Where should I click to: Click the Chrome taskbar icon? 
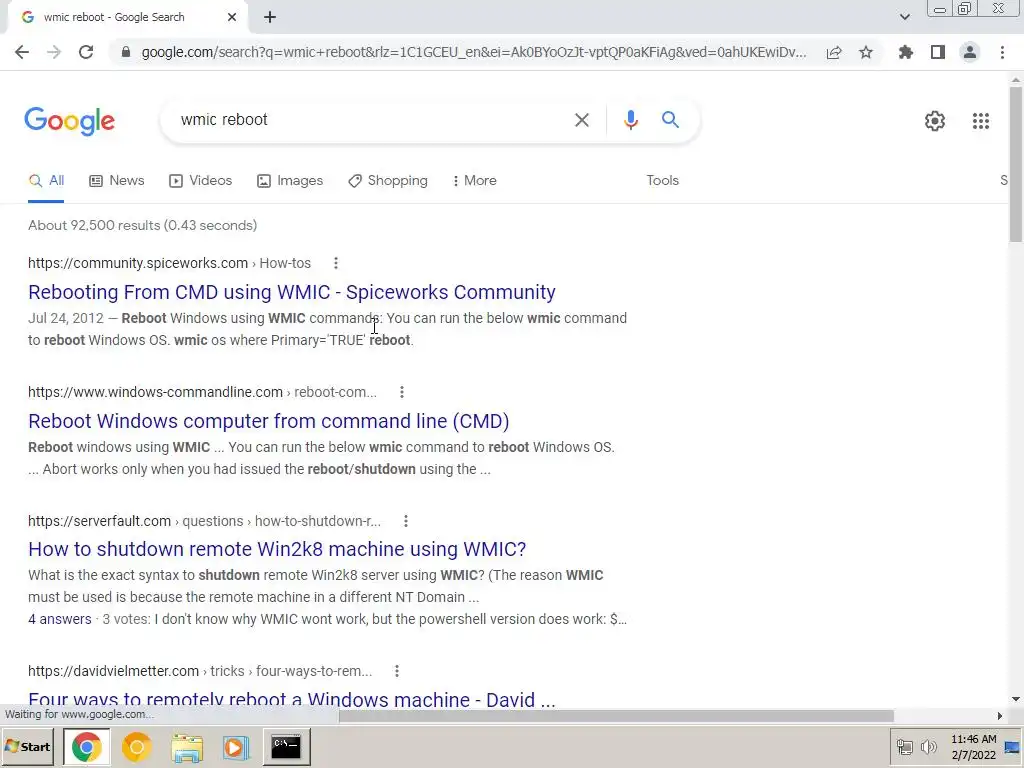[86, 746]
